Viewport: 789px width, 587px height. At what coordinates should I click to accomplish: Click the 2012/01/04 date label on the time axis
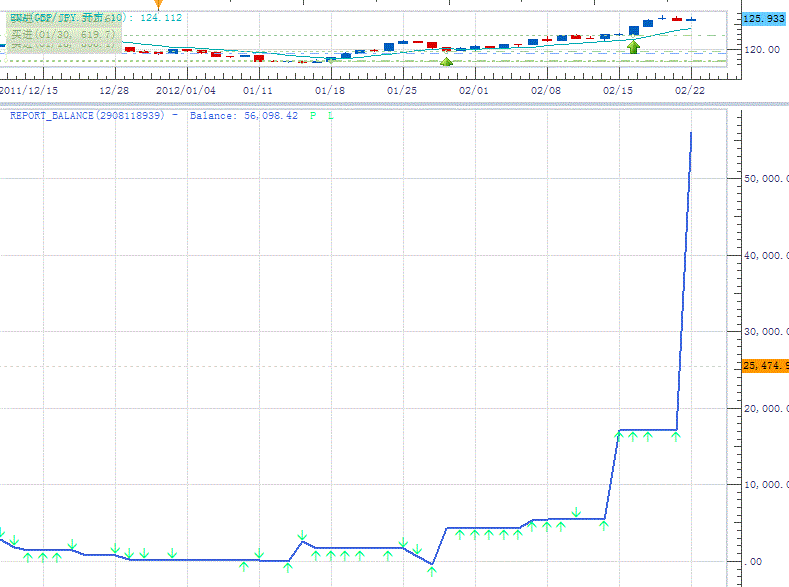[x=186, y=90]
